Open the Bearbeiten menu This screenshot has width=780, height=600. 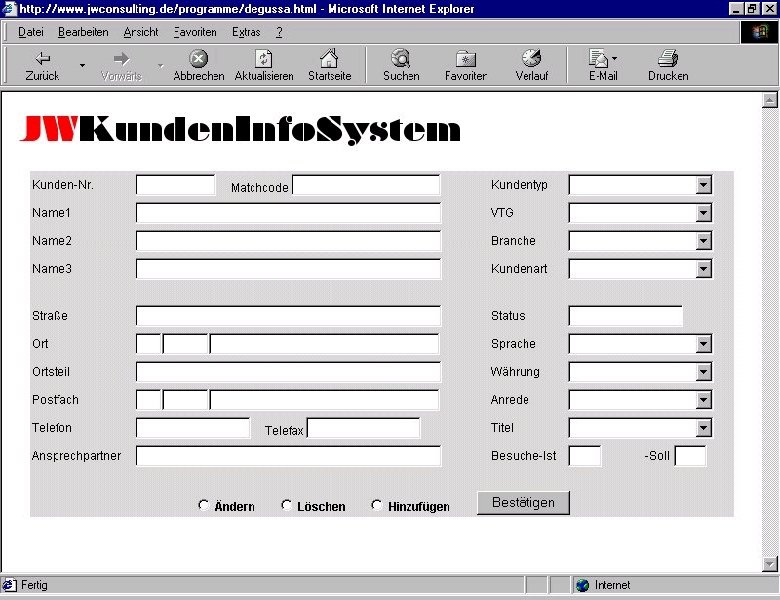click(x=83, y=32)
